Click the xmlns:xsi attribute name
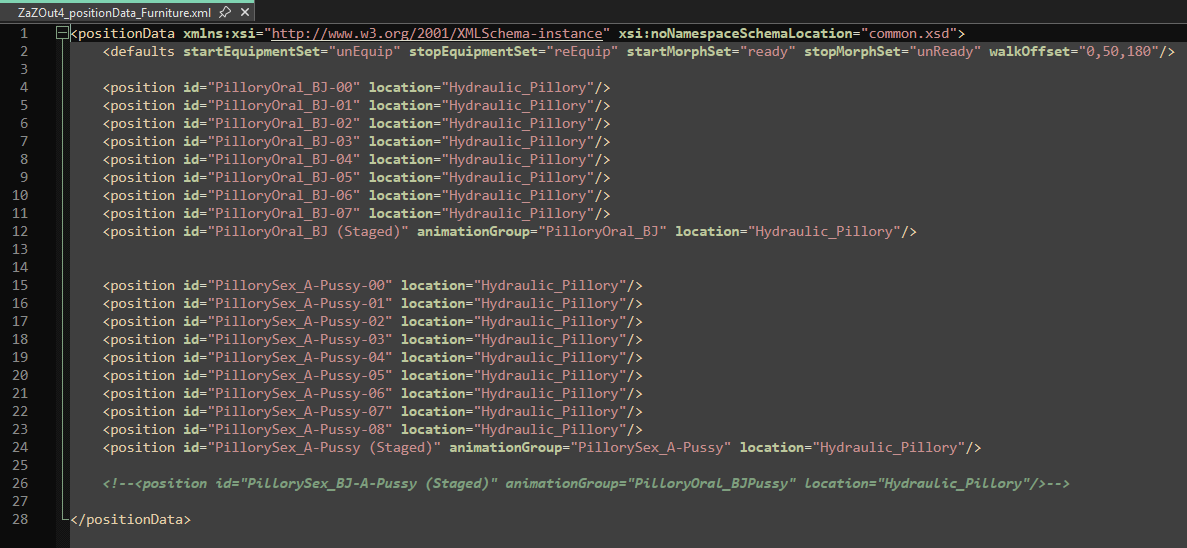 (x=219, y=33)
